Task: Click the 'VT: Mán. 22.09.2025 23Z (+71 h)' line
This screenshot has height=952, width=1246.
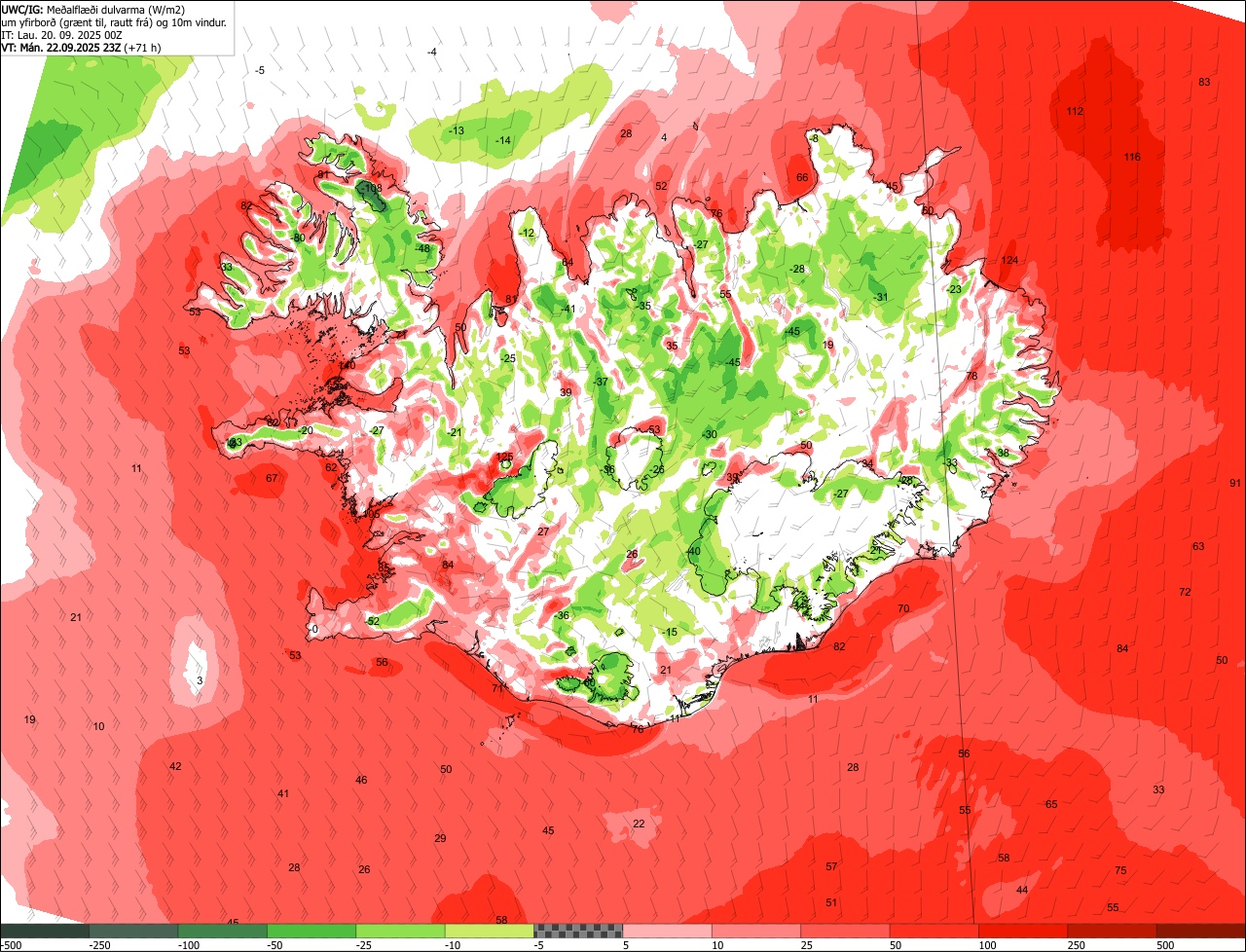Action: coord(81,47)
